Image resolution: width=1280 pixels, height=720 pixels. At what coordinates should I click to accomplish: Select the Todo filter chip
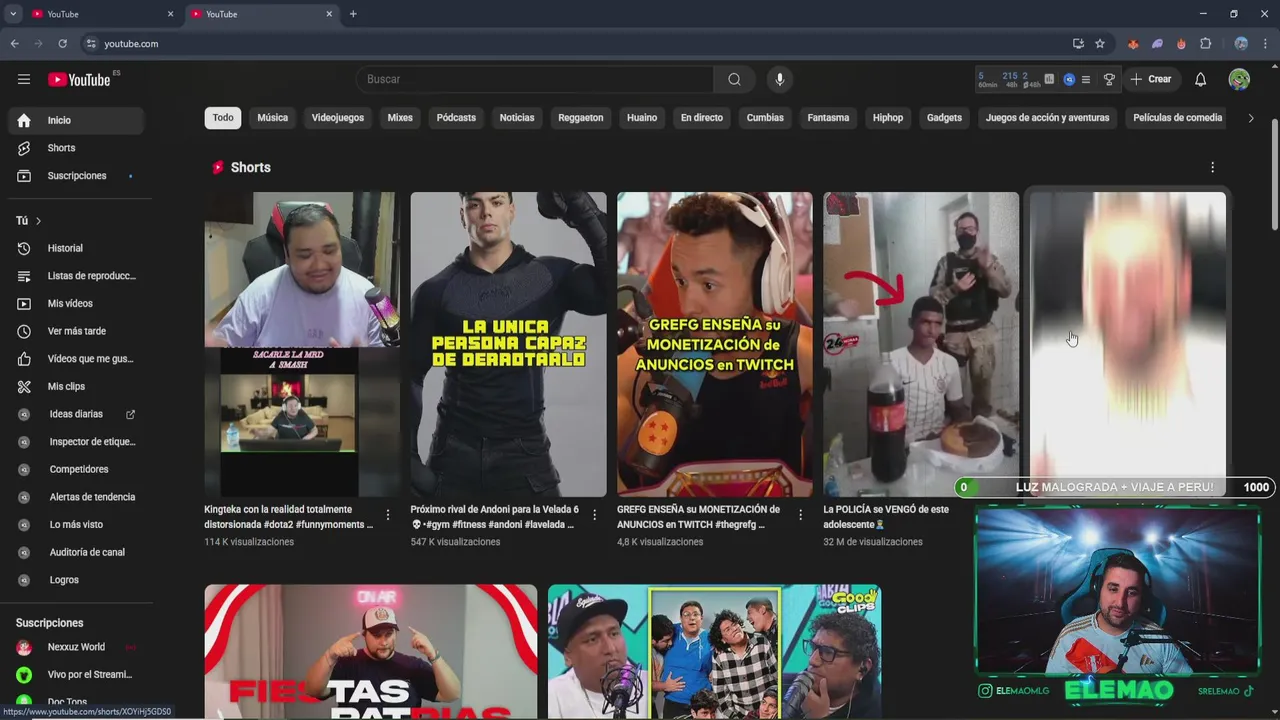(223, 118)
